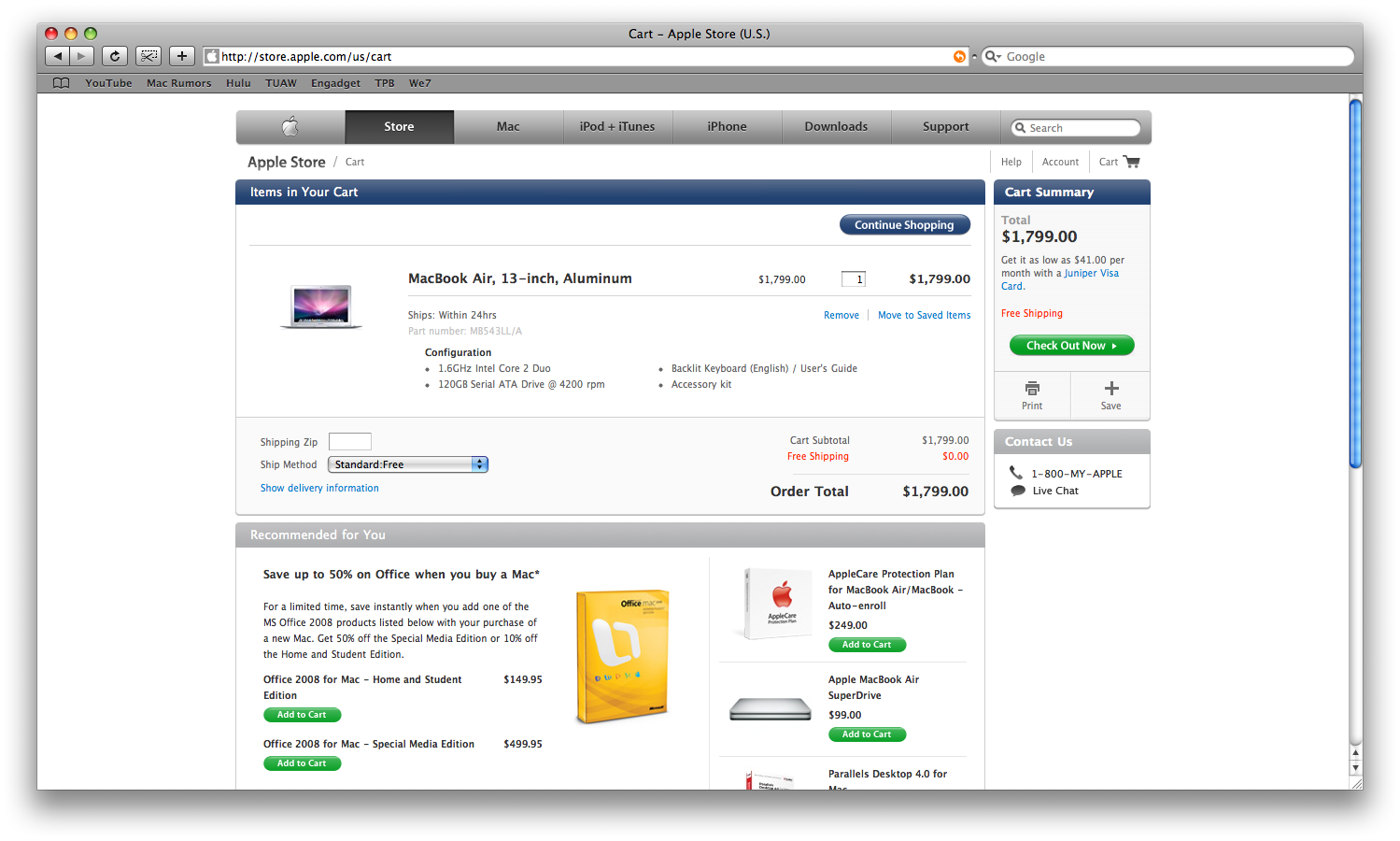The width and height of the screenshot is (1400, 841).
Task: Open the Account link
Action: point(1060,162)
